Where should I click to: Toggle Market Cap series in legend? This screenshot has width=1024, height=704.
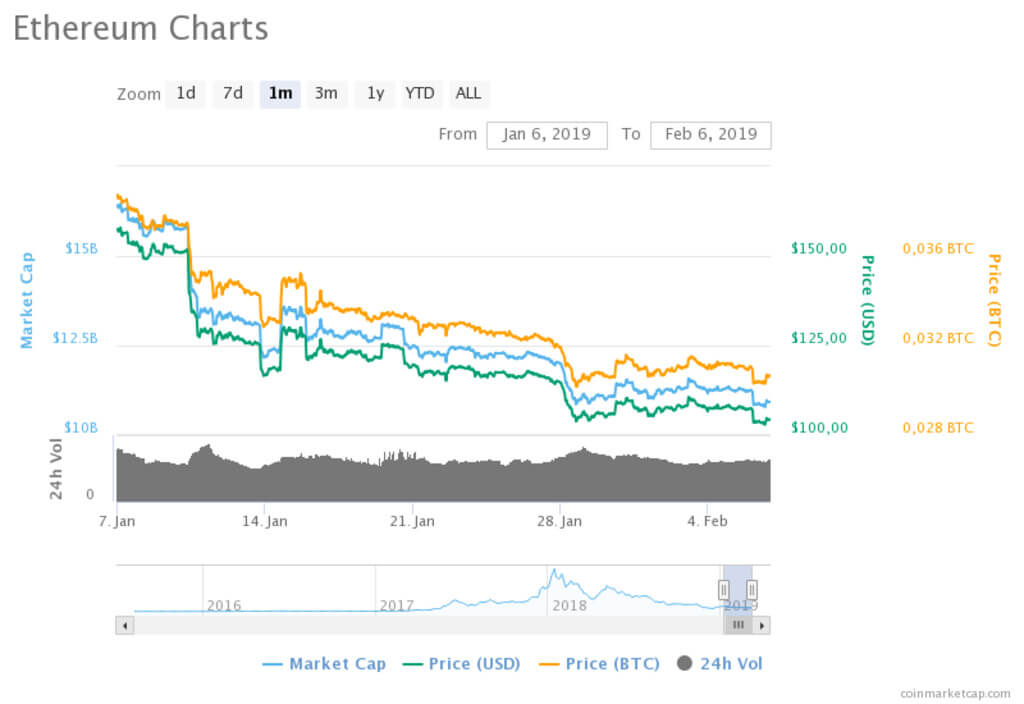click(x=325, y=663)
